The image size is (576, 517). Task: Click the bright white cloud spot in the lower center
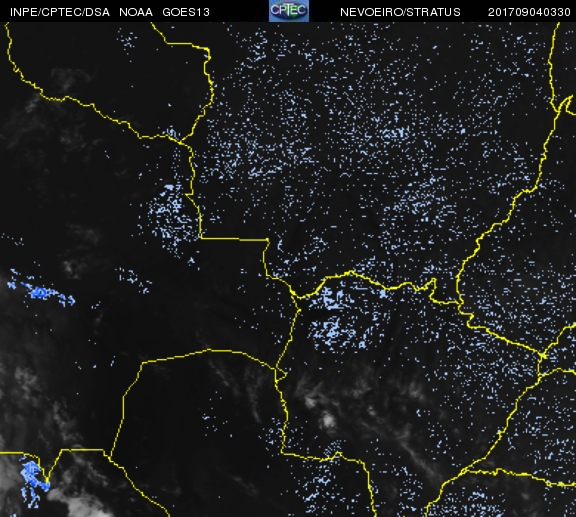(328, 420)
